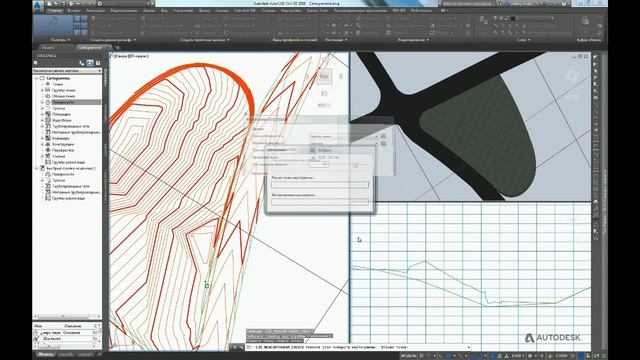Click the Облака точек cloud icon
640x360 pixels.
coord(48,96)
